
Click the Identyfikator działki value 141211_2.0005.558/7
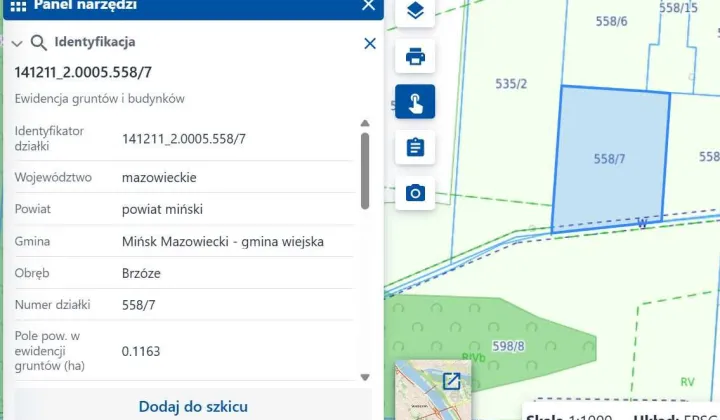tap(184, 139)
